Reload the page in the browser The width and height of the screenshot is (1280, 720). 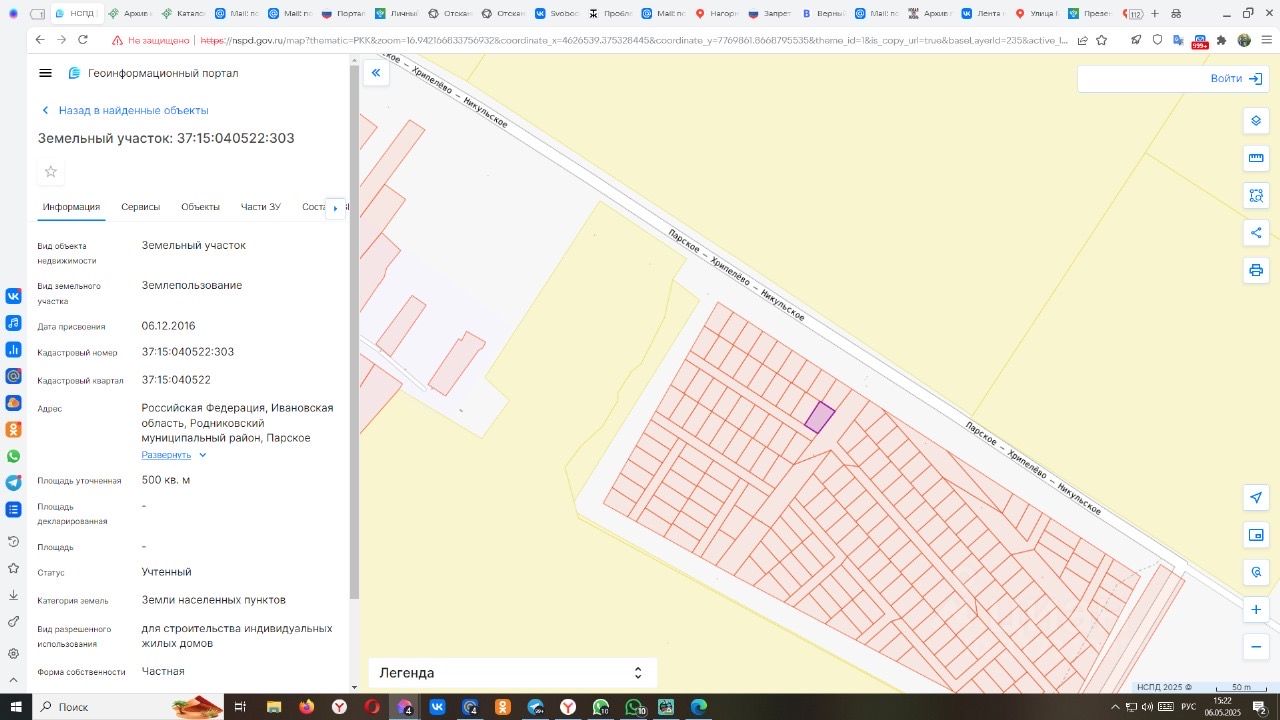(83, 40)
